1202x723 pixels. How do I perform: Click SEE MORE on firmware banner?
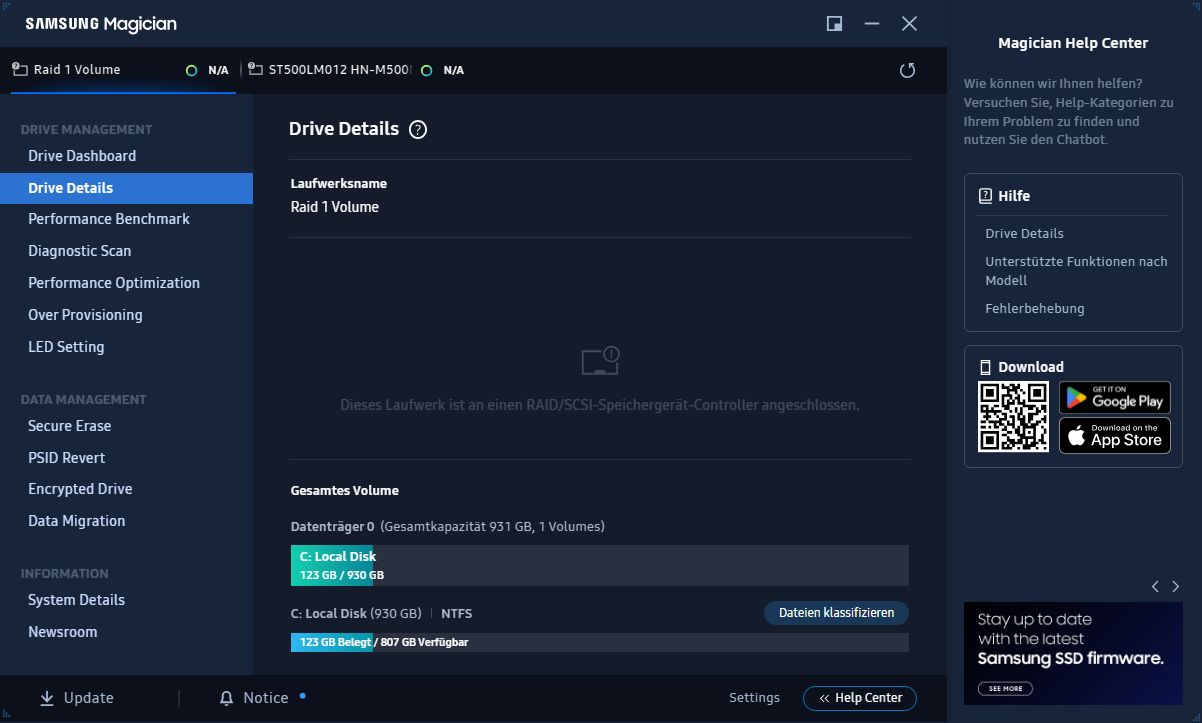click(1005, 689)
